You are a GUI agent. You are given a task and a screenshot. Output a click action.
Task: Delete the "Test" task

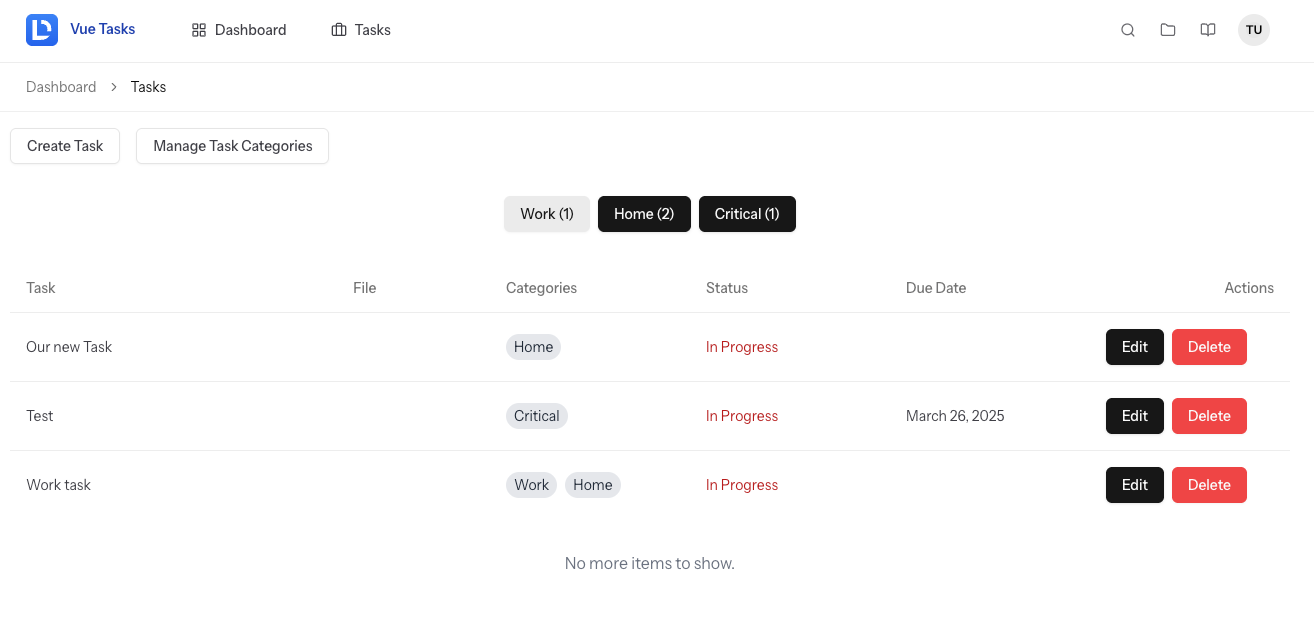[1209, 416]
